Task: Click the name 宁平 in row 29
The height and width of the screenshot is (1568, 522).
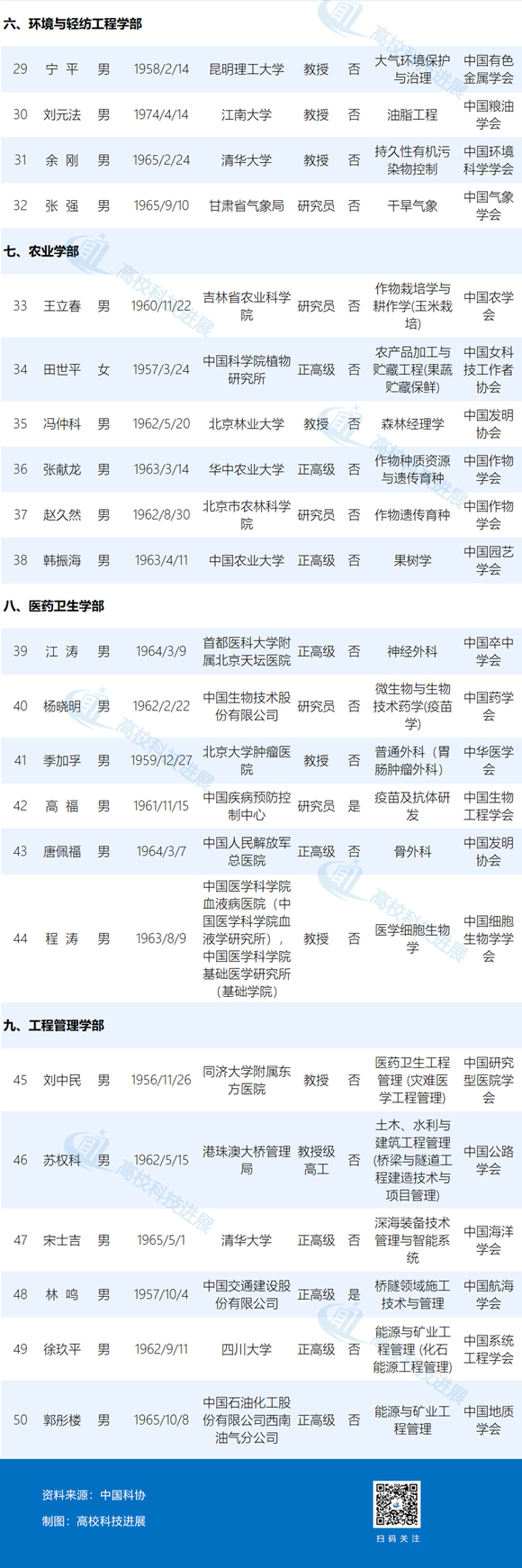Action: pyautogui.click(x=62, y=69)
